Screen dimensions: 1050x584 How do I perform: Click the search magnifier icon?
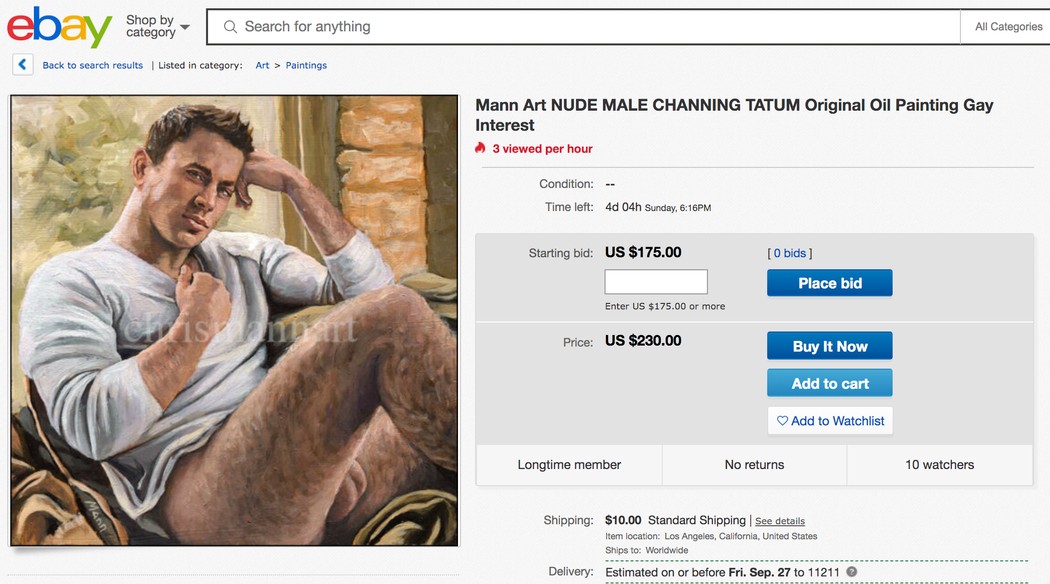(x=230, y=27)
